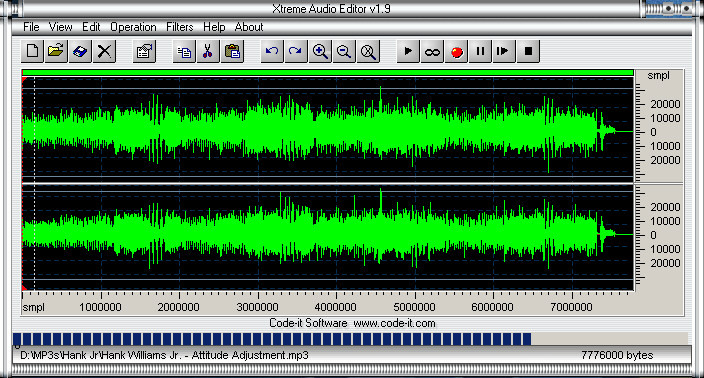
Task: Click the file path text in status bar
Action: coord(164,356)
